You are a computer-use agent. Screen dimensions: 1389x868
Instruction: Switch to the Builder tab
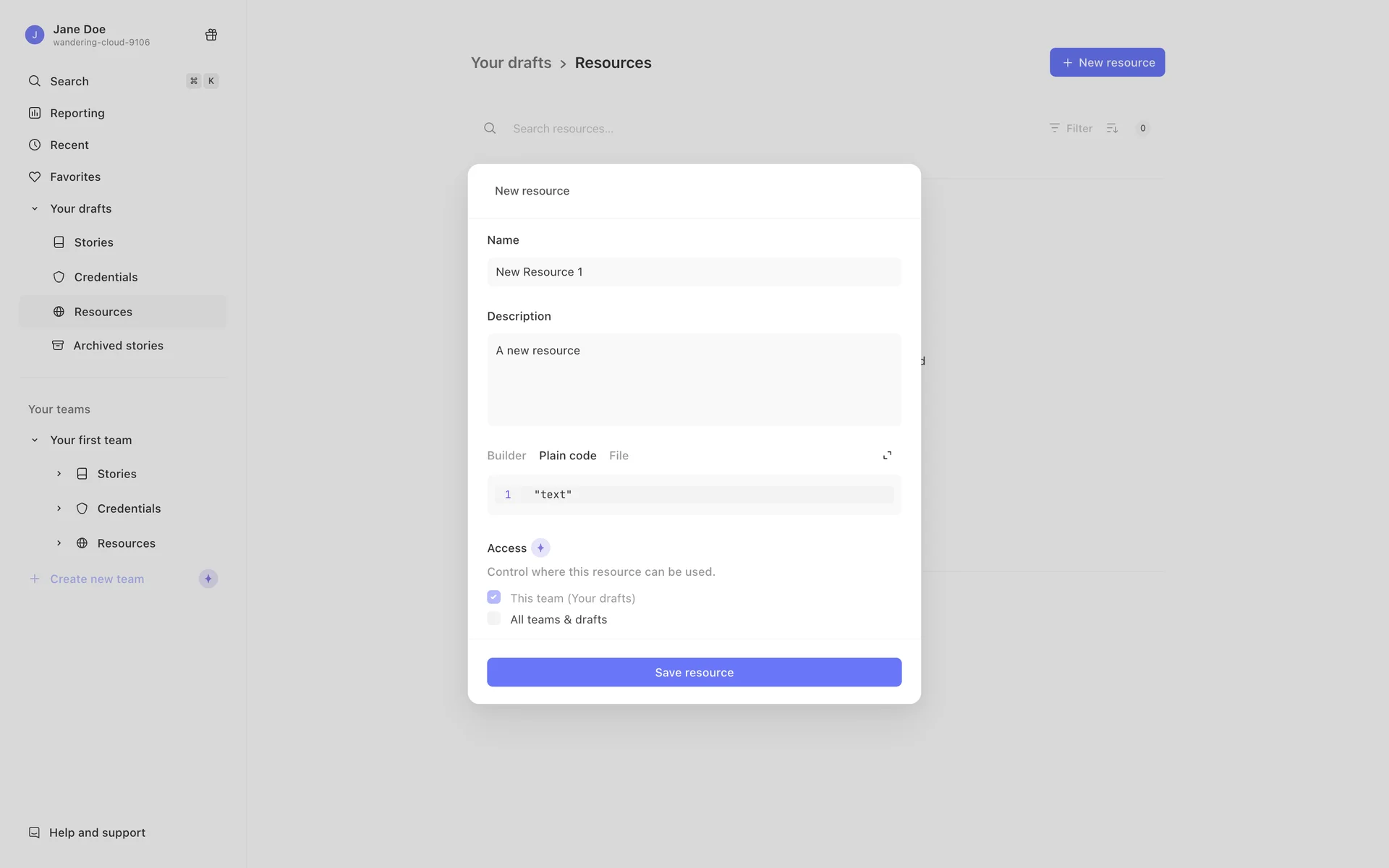[506, 456]
